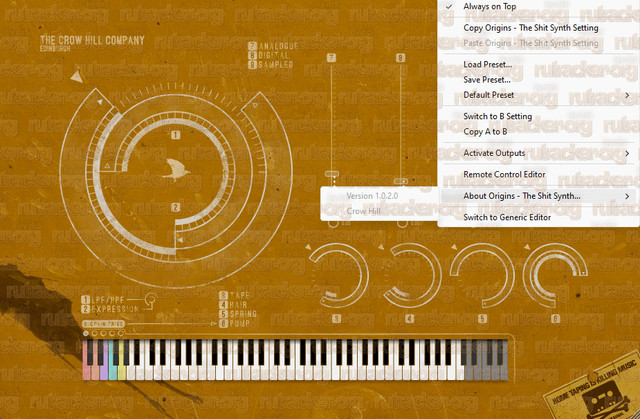
Task: Expand the About Origins - The Shit Synth submenu
Action: [x=538, y=196]
